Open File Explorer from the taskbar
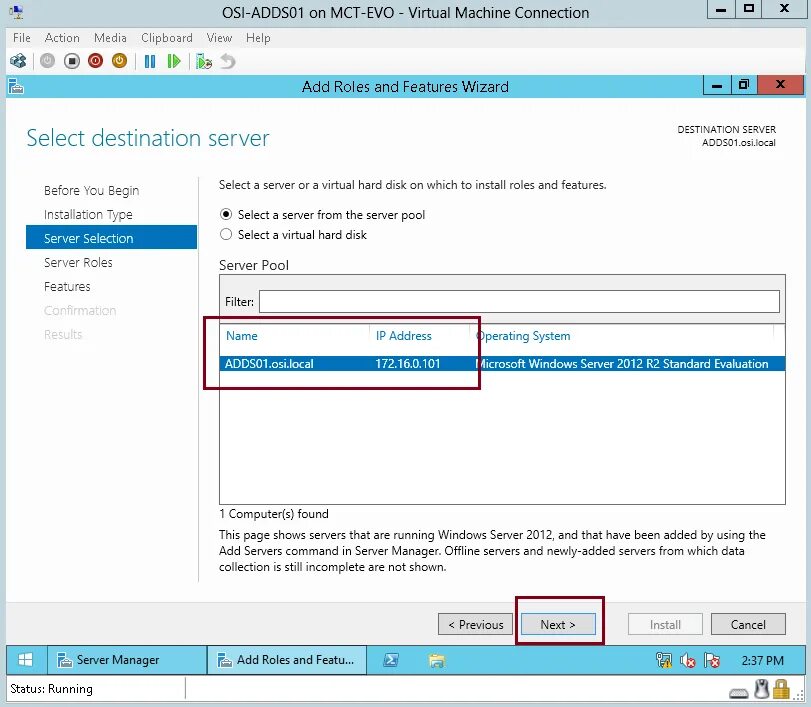Viewport: 811px width, 707px height. point(437,660)
